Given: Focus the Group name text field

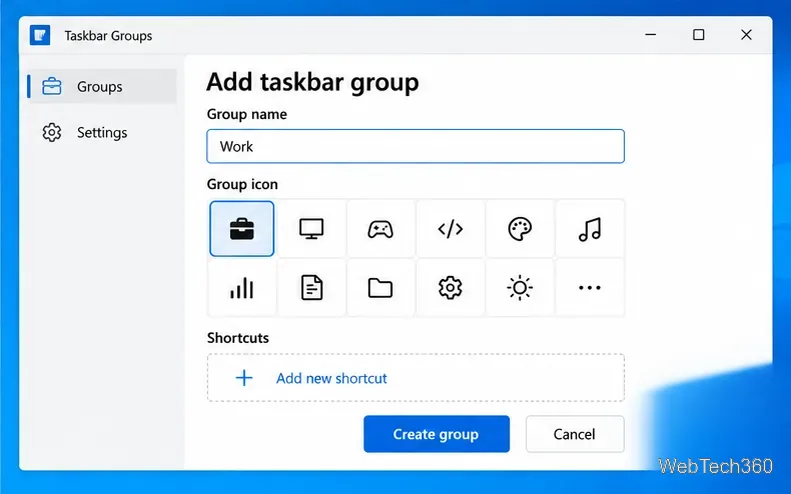Looking at the screenshot, I should coord(416,146).
